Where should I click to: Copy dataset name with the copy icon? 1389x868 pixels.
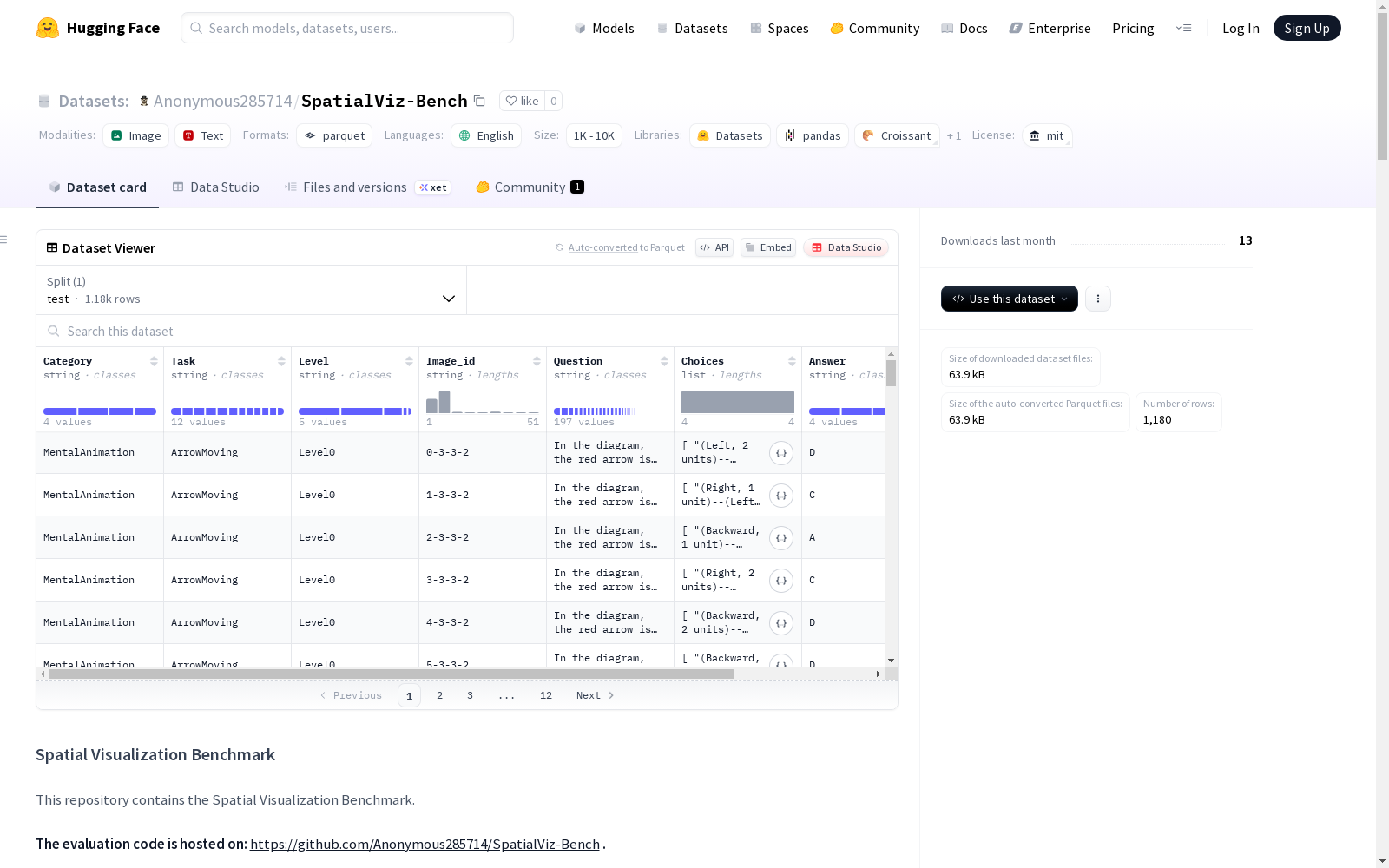pos(479,101)
